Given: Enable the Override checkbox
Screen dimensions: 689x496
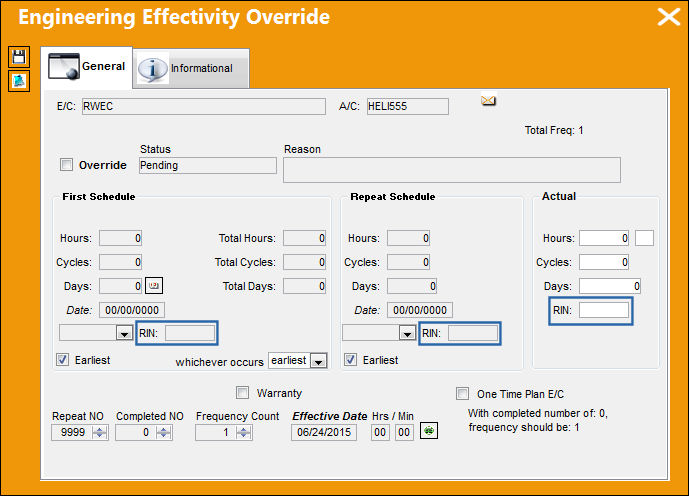Looking at the screenshot, I should coord(66,165).
